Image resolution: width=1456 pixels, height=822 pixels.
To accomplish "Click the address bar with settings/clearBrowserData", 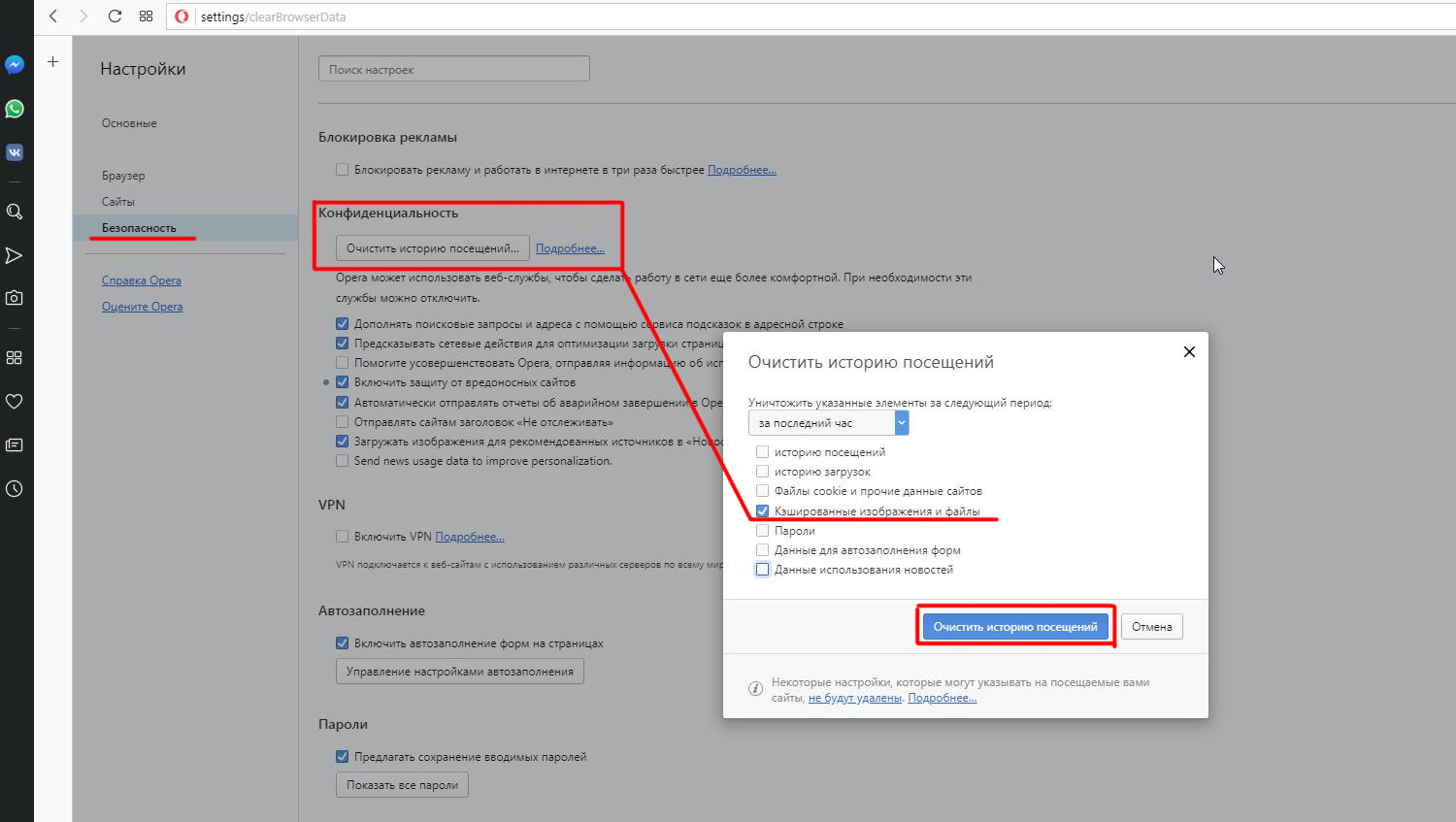I will point(811,16).
